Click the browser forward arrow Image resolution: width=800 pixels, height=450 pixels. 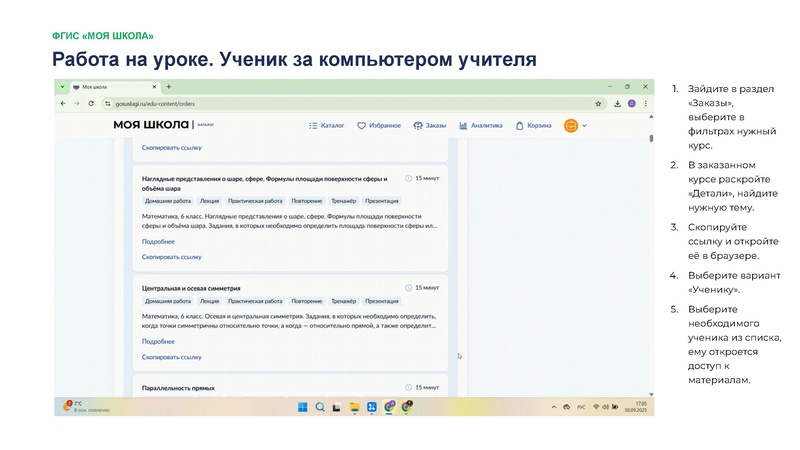(77, 104)
